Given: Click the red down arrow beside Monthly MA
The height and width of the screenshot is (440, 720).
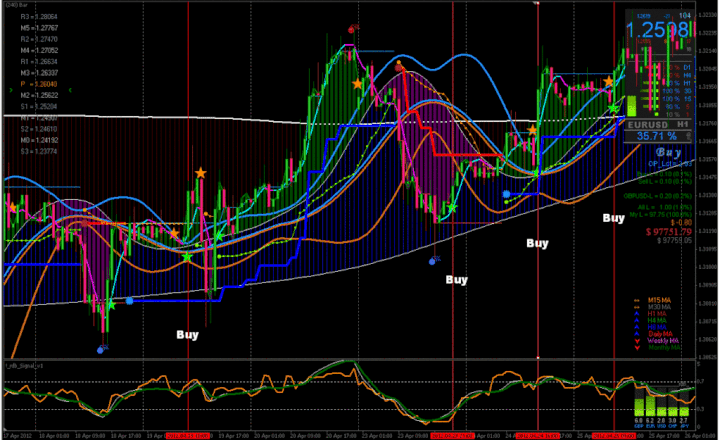Looking at the screenshot, I should 637,348.
